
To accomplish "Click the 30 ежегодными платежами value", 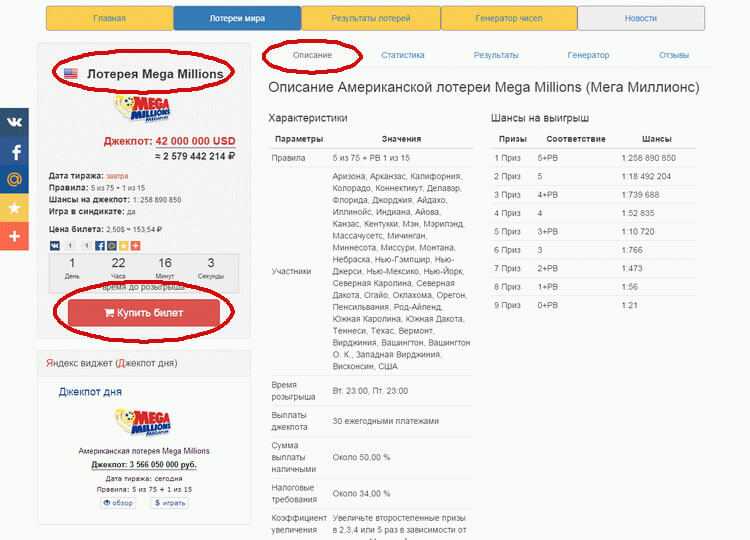I will point(386,421).
